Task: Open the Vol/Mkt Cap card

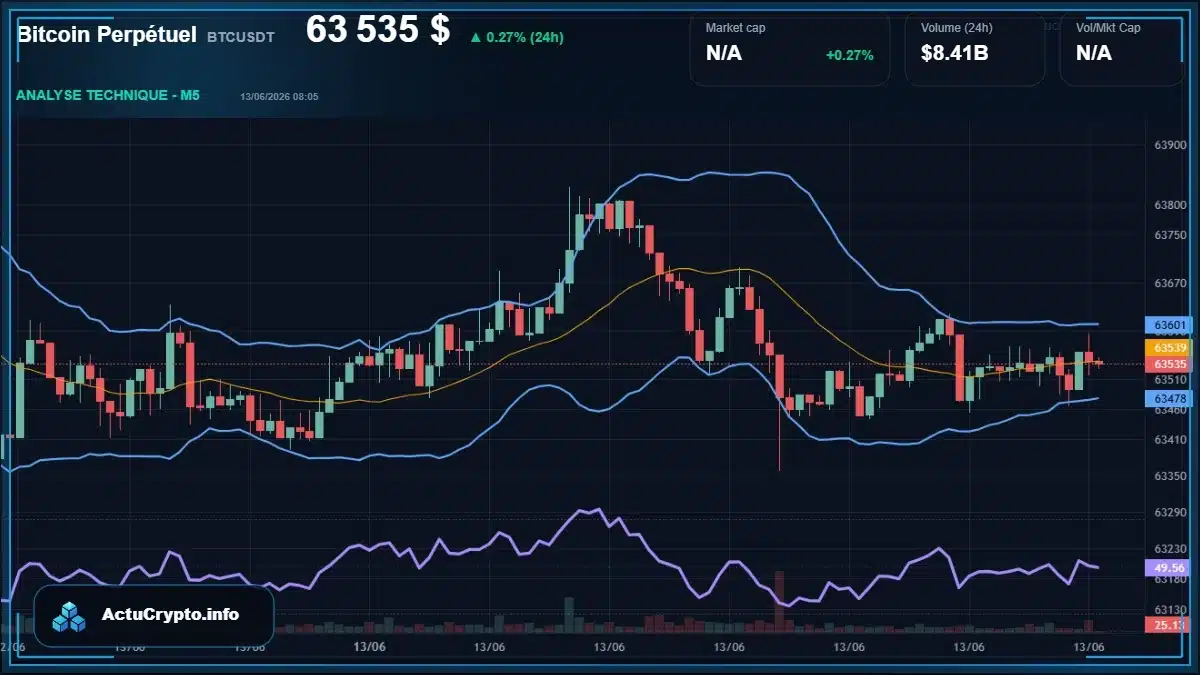Action: [x=1122, y=50]
